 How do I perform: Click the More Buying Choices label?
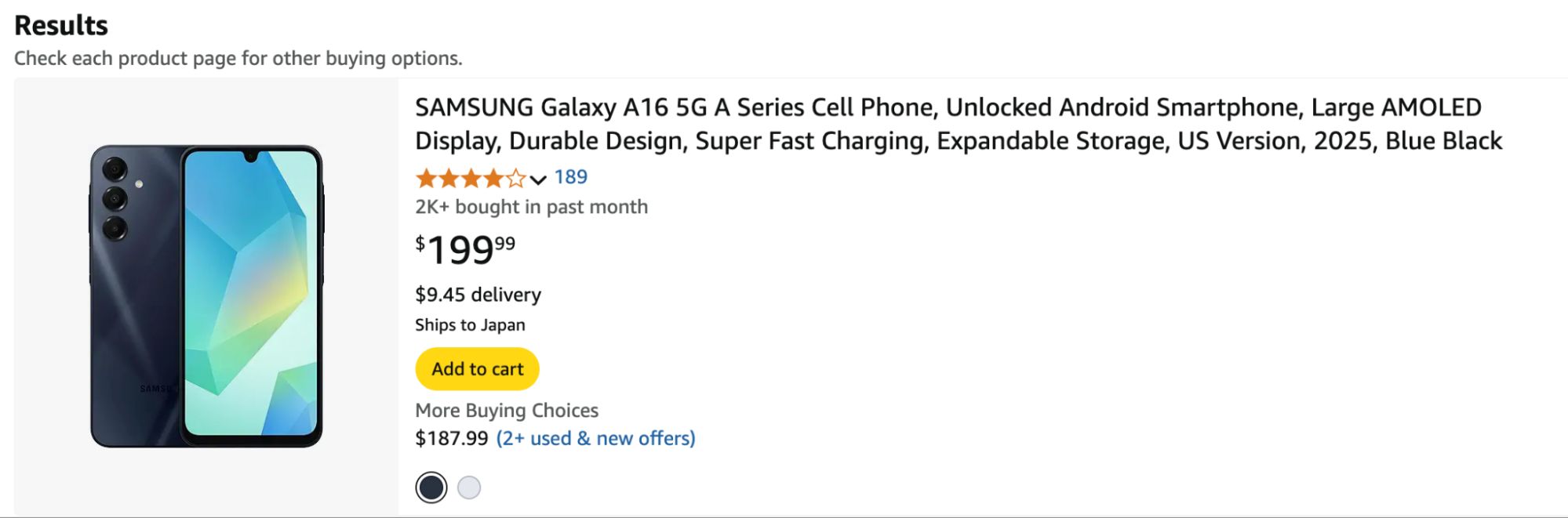pyautogui.click(x=507, y=411)
